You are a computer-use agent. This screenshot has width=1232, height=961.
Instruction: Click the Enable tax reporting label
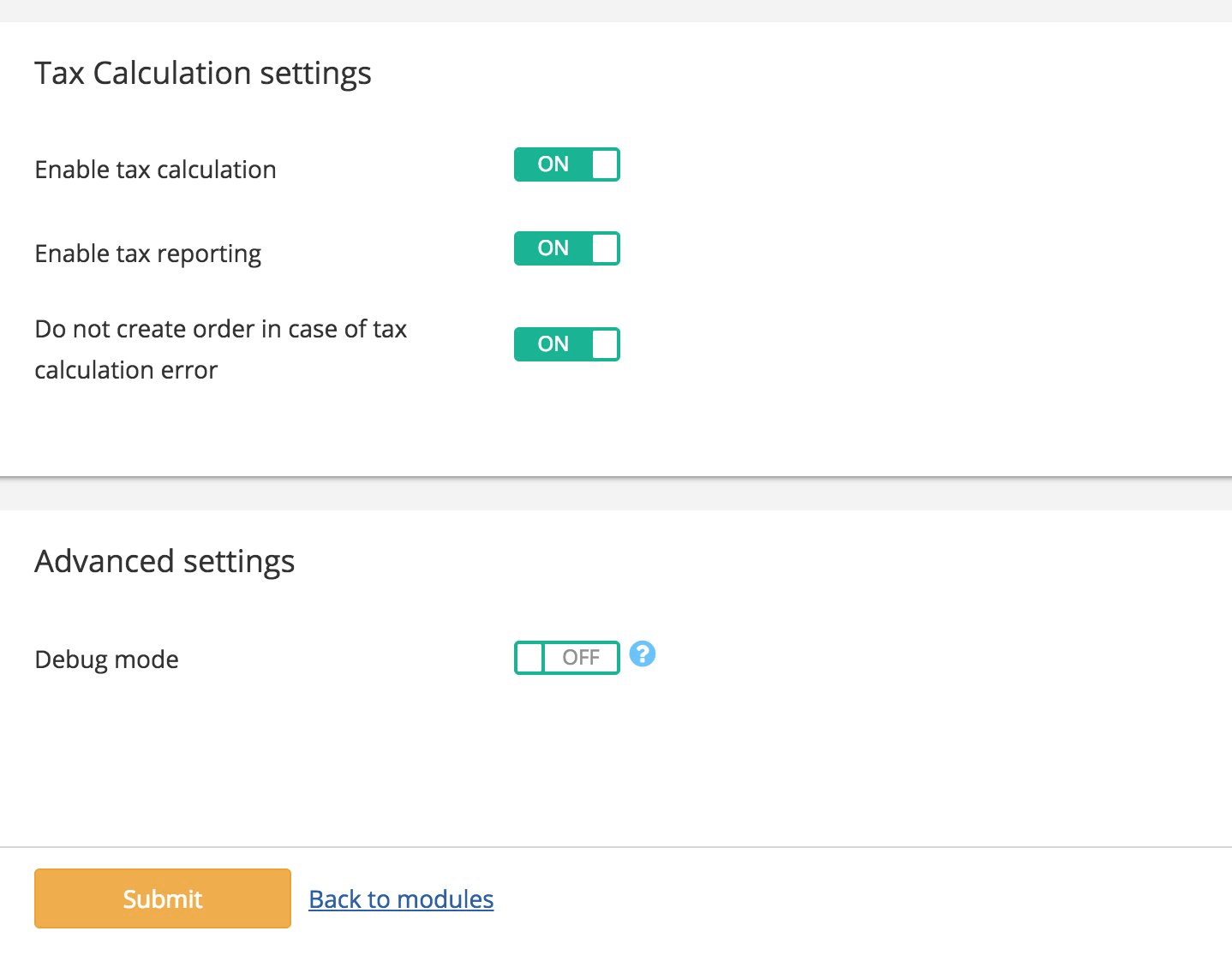pyautogui.click(x=147, y=253)
